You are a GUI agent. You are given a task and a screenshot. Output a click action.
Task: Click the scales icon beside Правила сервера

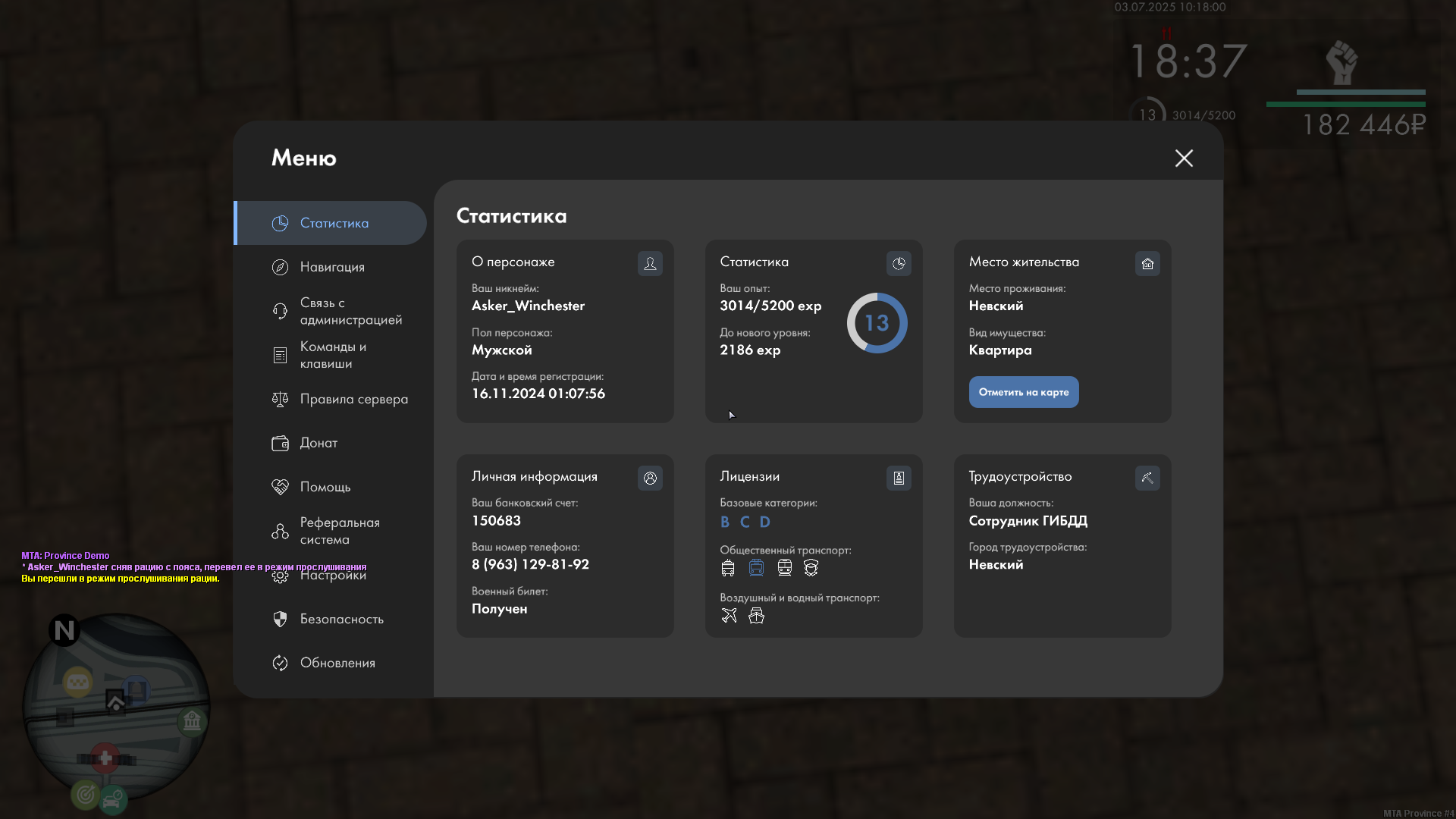[x=280, y=399]
